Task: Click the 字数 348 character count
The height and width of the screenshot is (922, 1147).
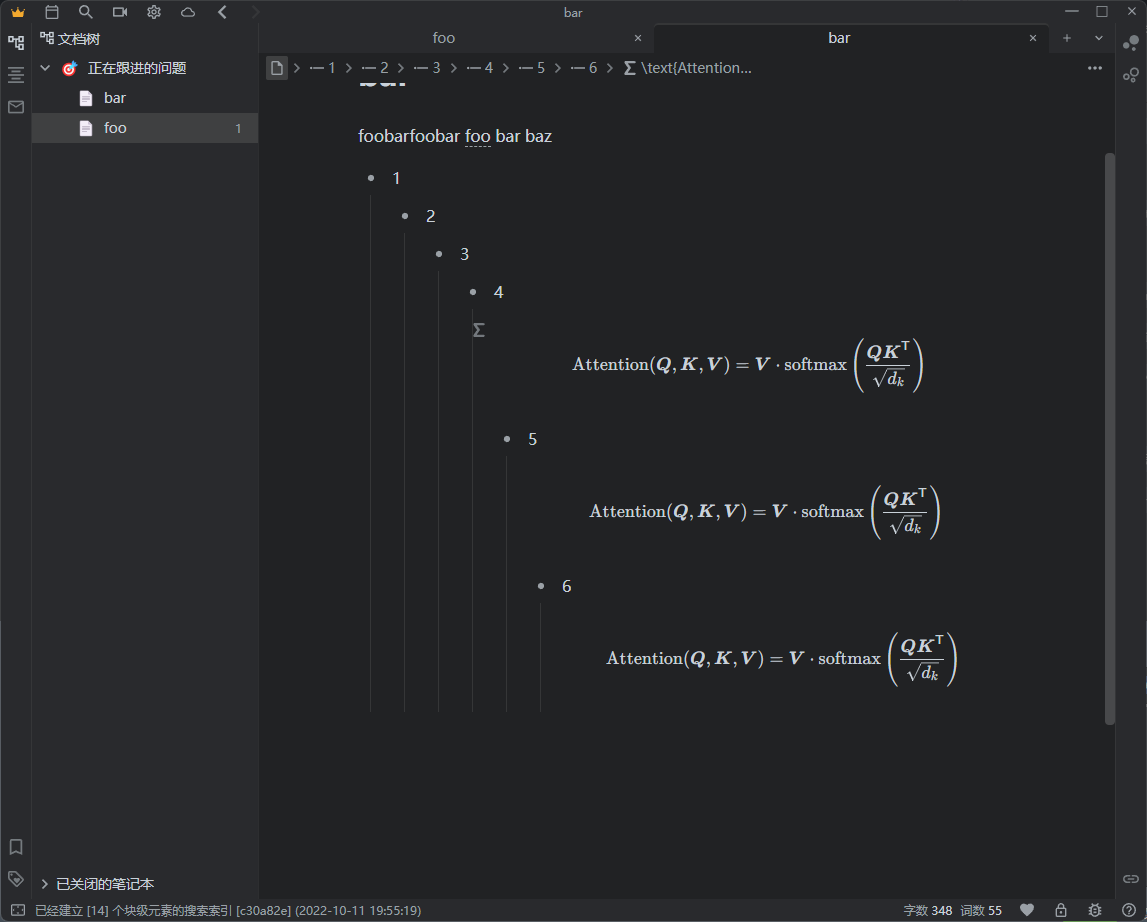Action: [x=928, y=910]
